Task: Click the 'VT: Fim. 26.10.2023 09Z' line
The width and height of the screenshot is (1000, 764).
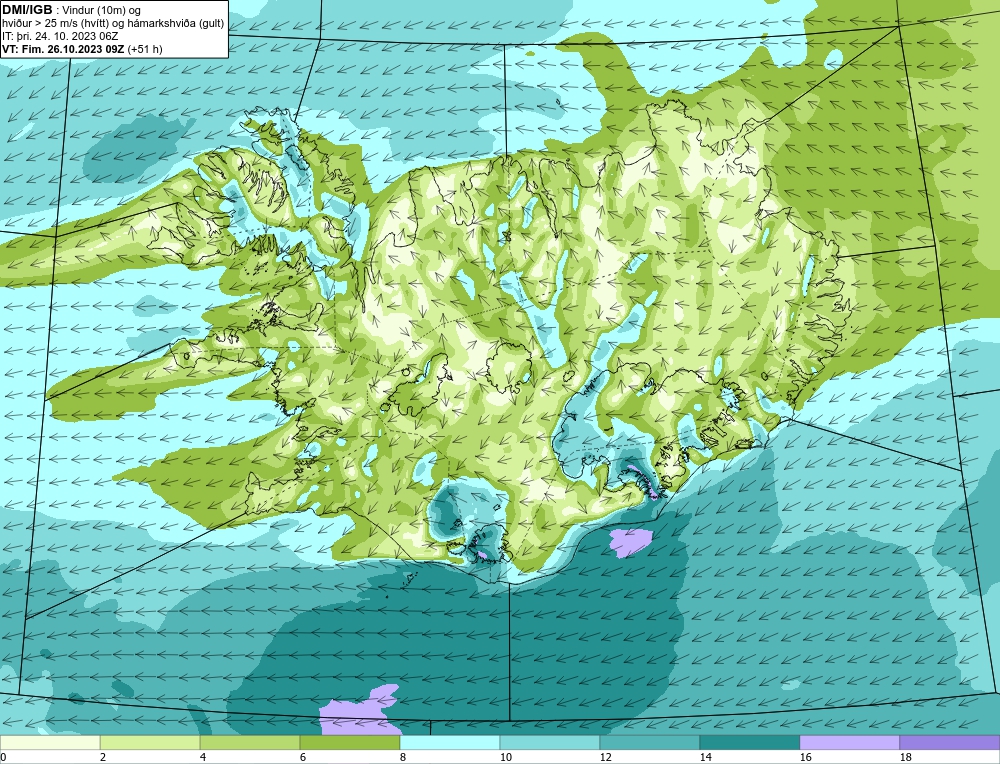Action: coord(63,49)
